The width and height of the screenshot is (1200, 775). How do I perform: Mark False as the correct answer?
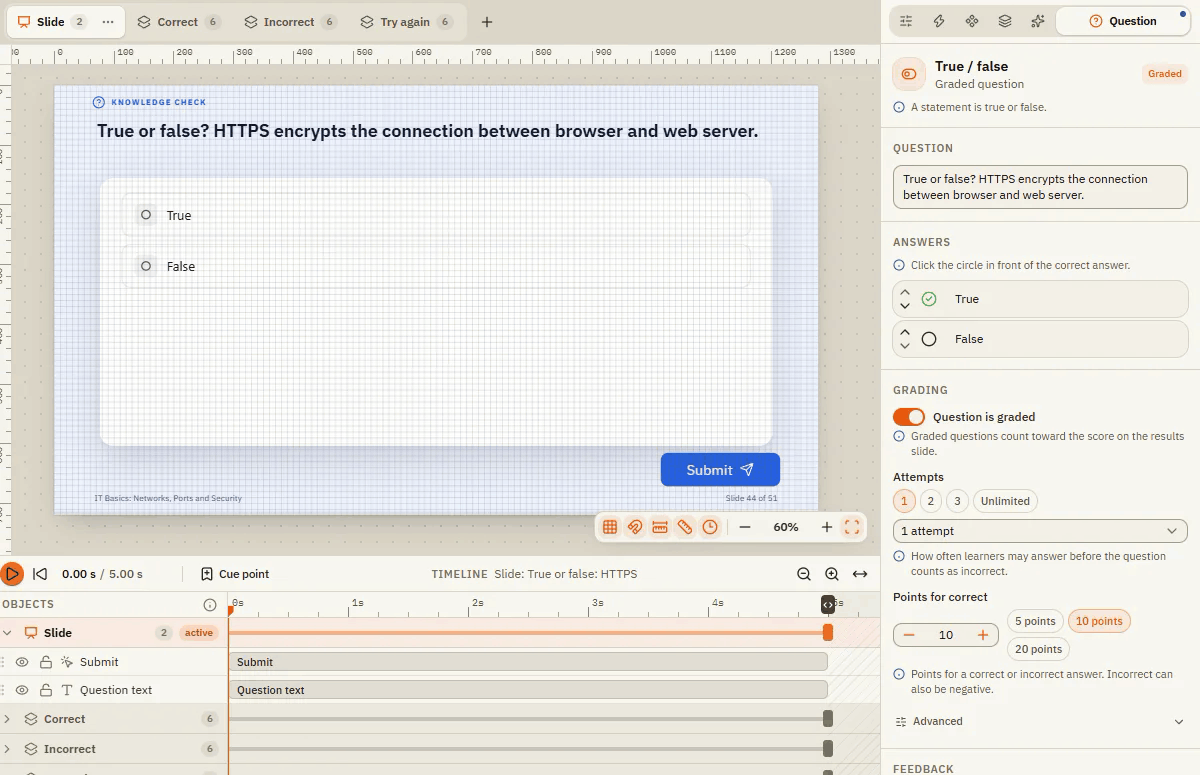click(x=929, y=339)
